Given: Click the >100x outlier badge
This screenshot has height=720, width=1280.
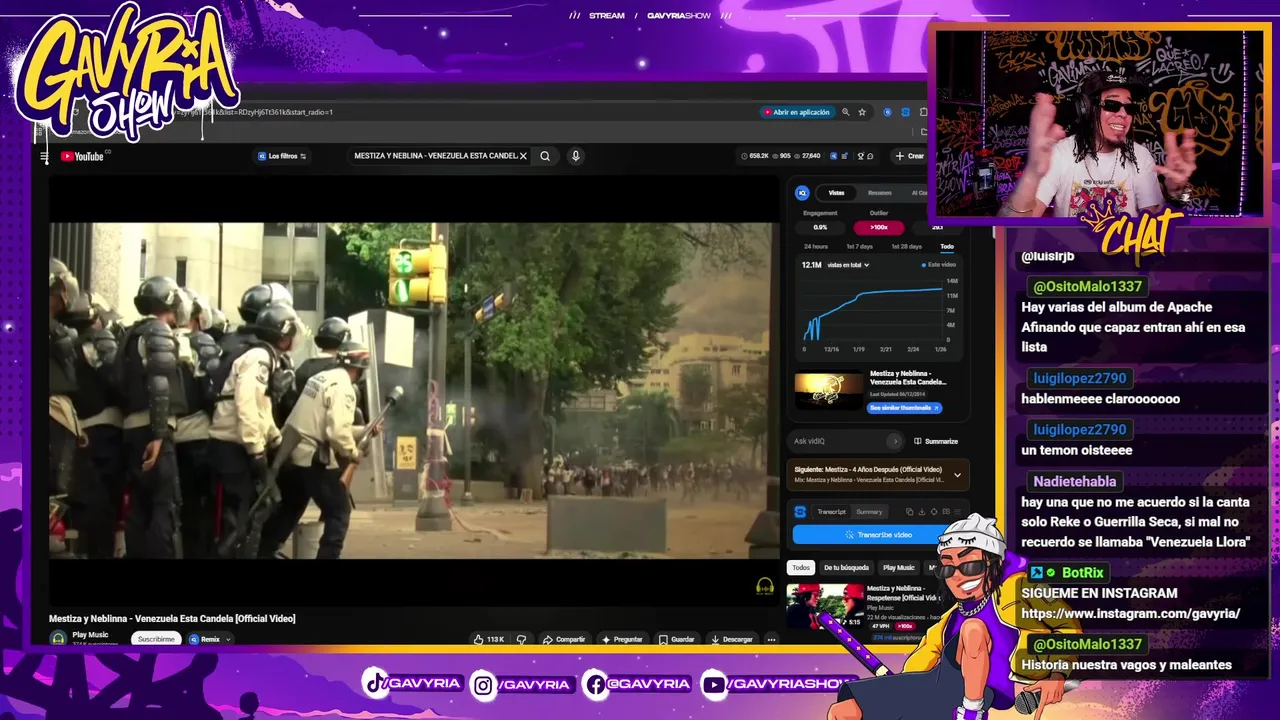Looking at the screenshot, I should 879,227.
